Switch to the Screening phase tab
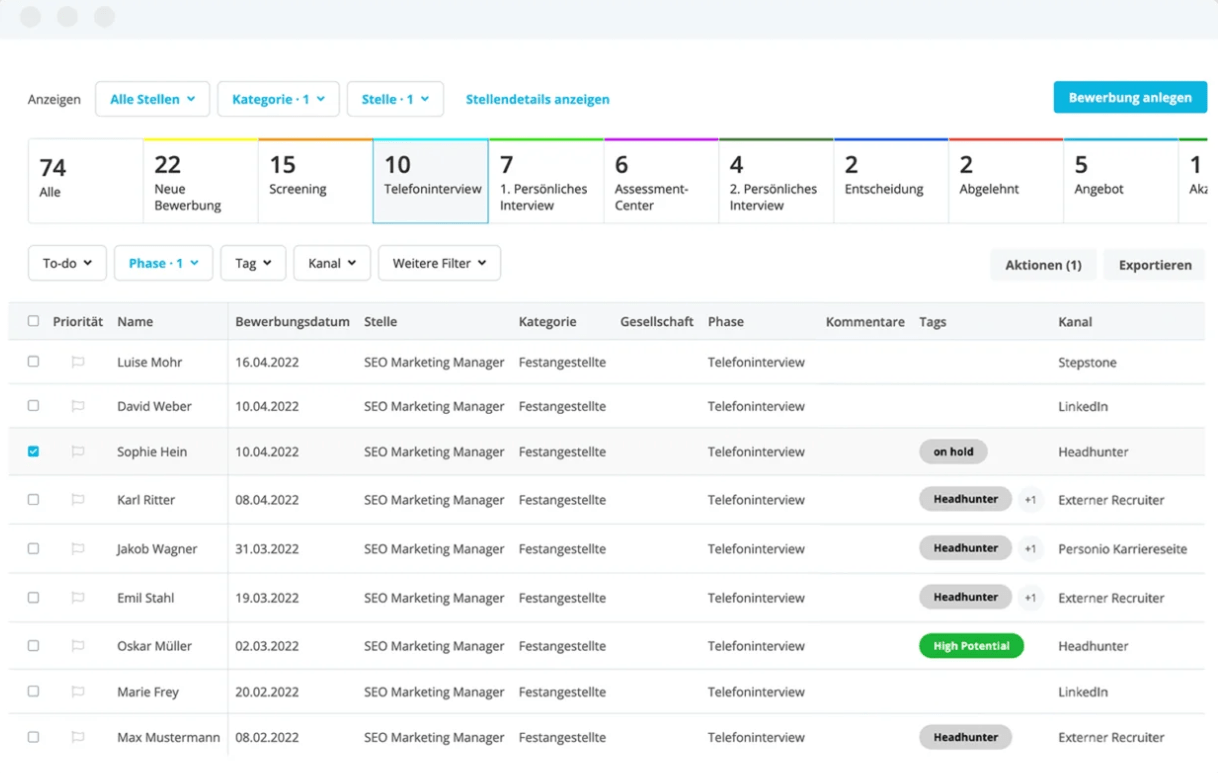 (314, 181)
